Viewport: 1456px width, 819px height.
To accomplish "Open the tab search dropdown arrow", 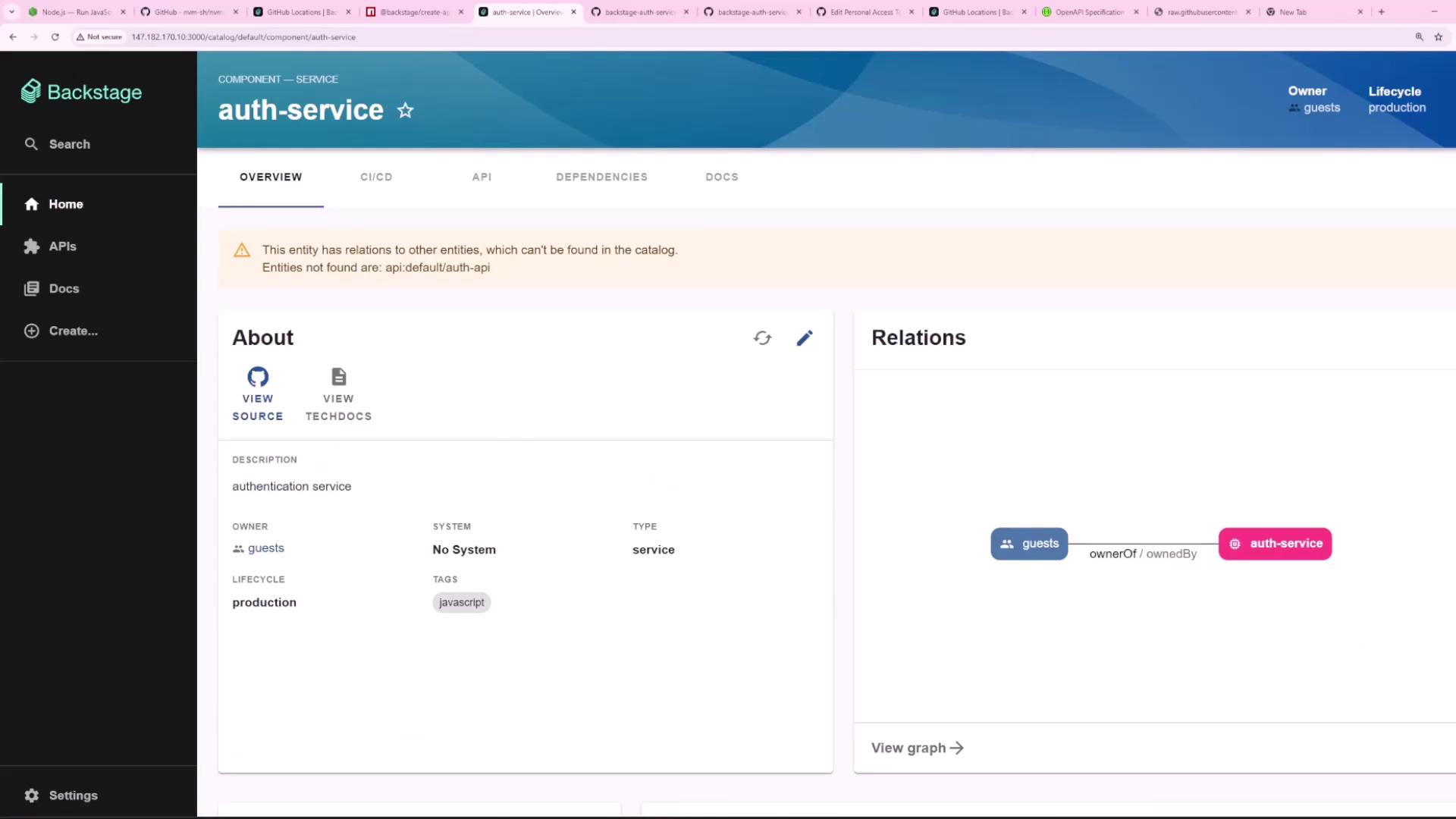I will pyautogui.click(x=11, y=12).
